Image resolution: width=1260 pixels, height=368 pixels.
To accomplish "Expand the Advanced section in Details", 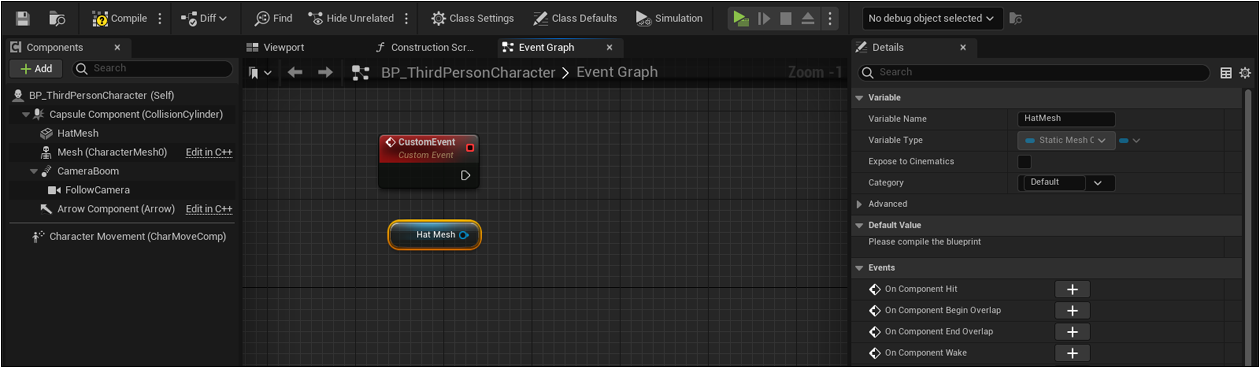I will [x=859, y=204].
